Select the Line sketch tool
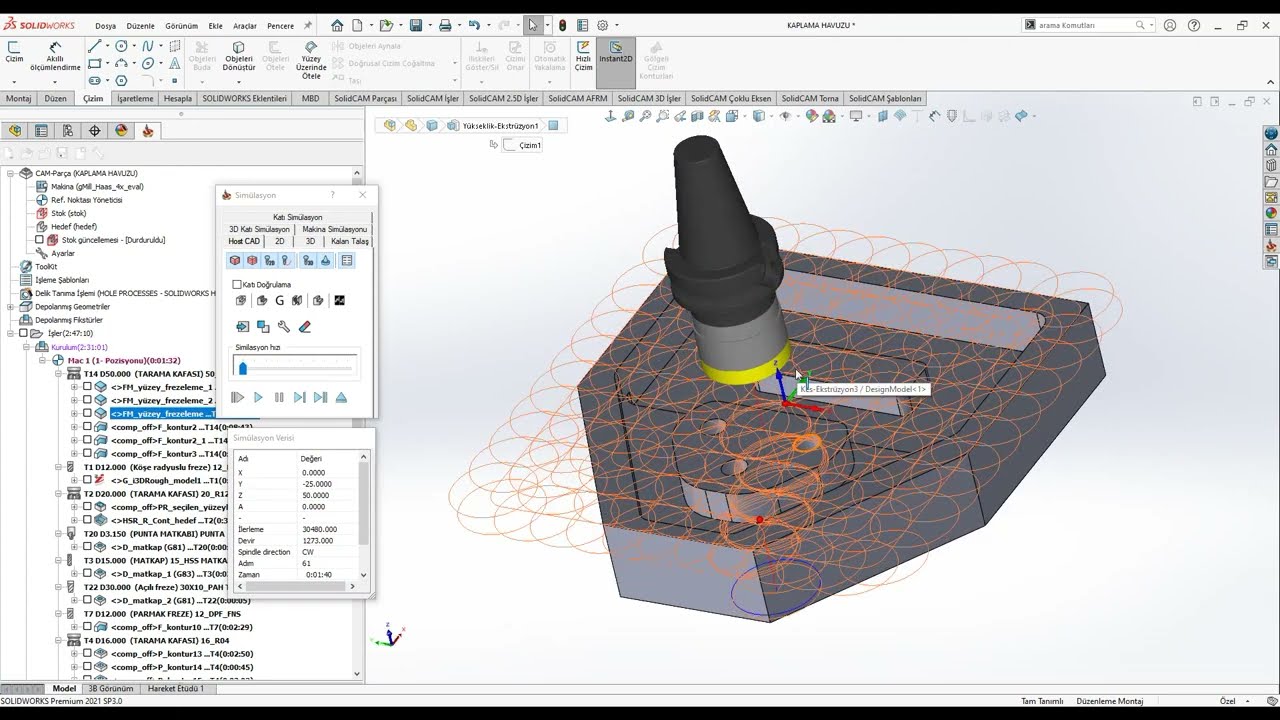This screenshot has width=1280, height=720. pyautogui.click(x=94, y=46)
